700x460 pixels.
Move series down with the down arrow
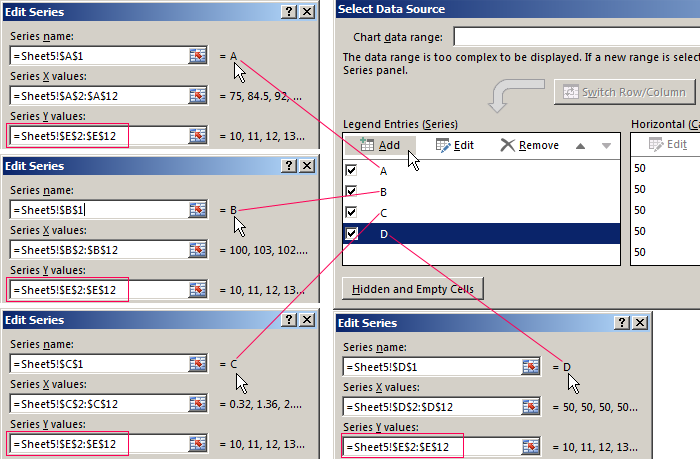pos(606,146)
